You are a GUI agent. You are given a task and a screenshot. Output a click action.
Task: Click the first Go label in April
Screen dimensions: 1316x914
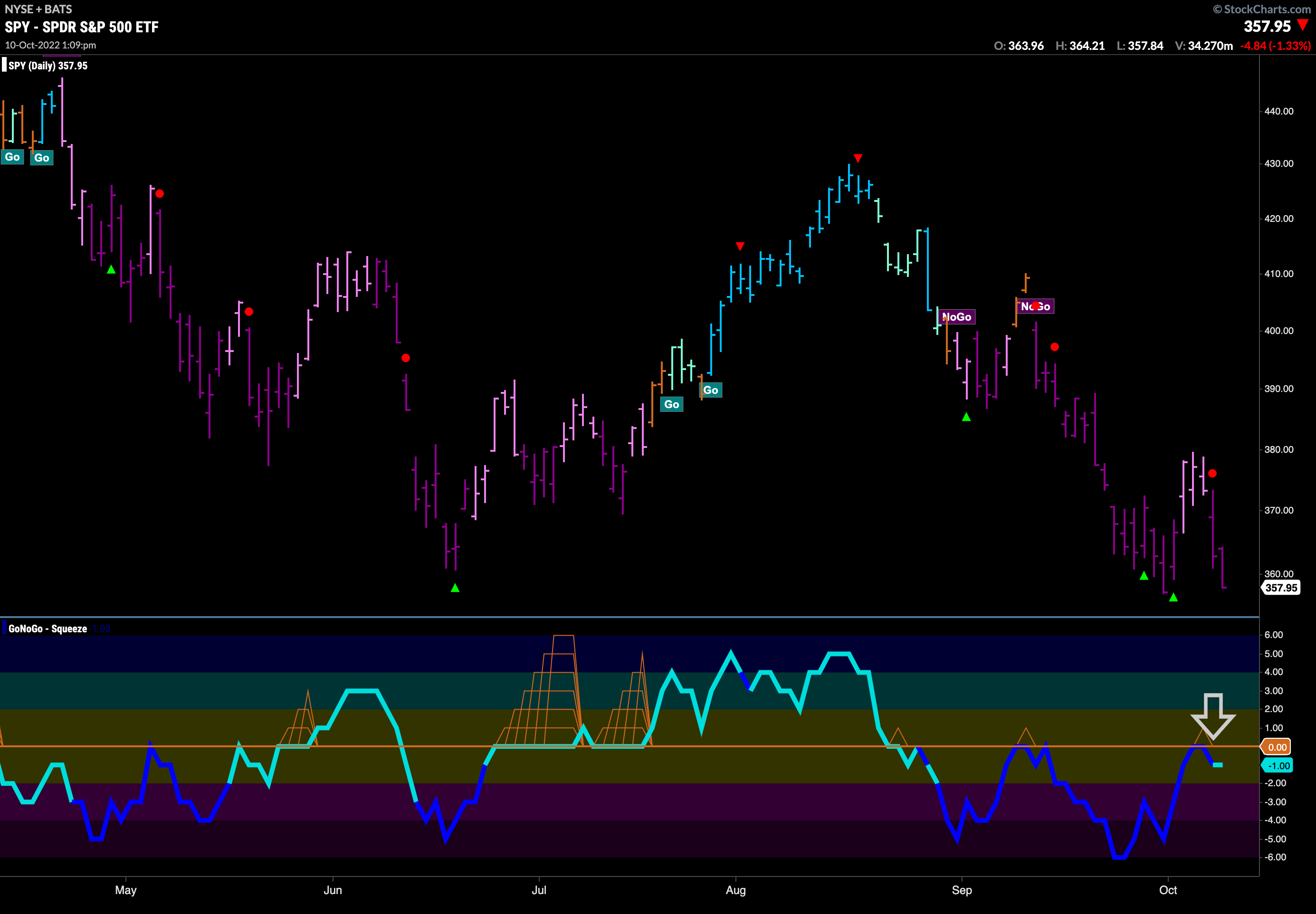tap(12, 157)
